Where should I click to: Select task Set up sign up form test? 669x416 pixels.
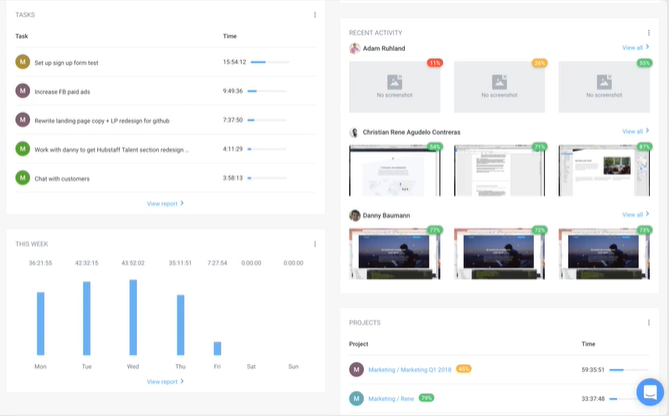click(66, 63)
